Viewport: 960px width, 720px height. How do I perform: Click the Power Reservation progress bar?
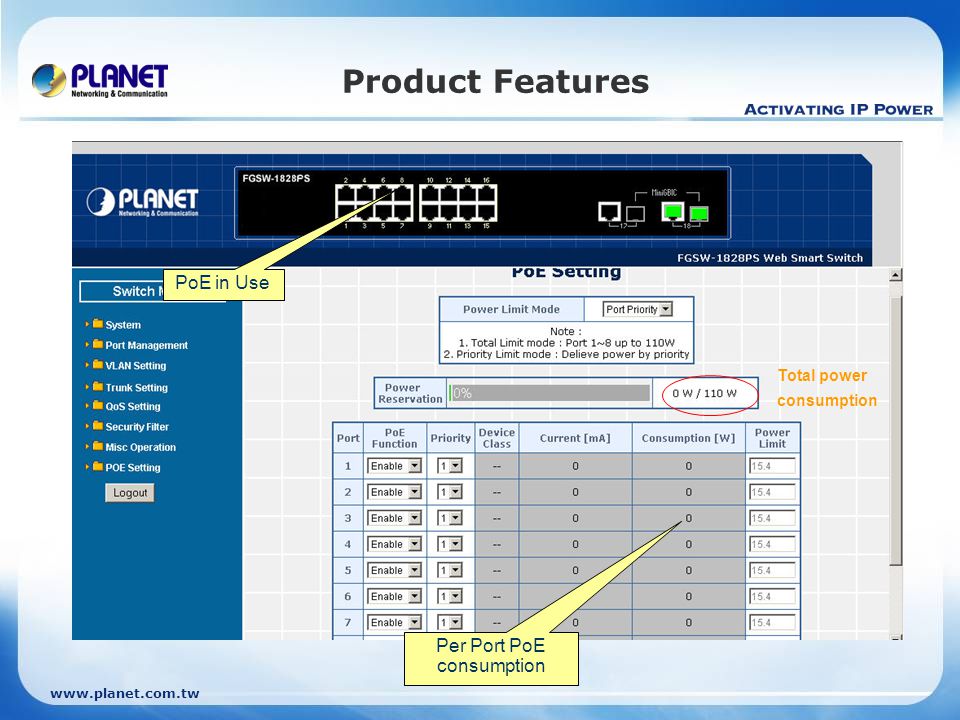549,393
